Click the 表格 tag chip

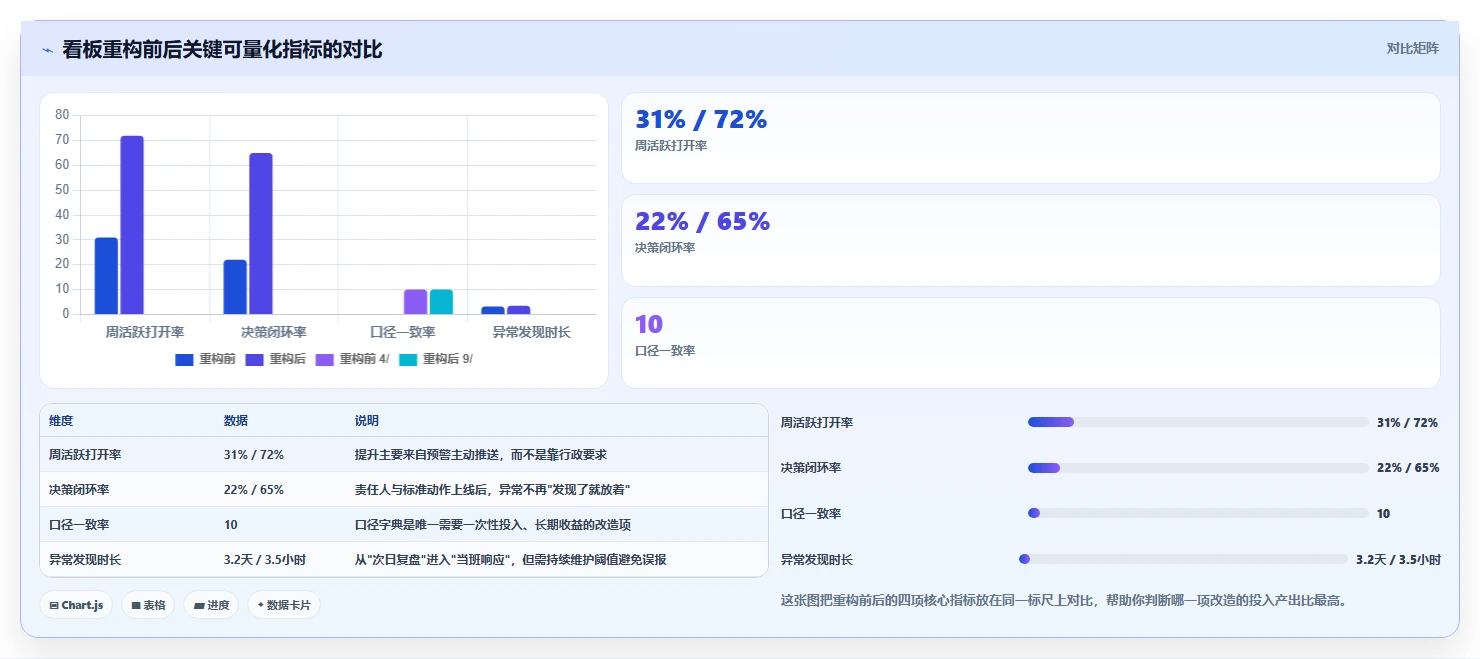click(148, 605)
